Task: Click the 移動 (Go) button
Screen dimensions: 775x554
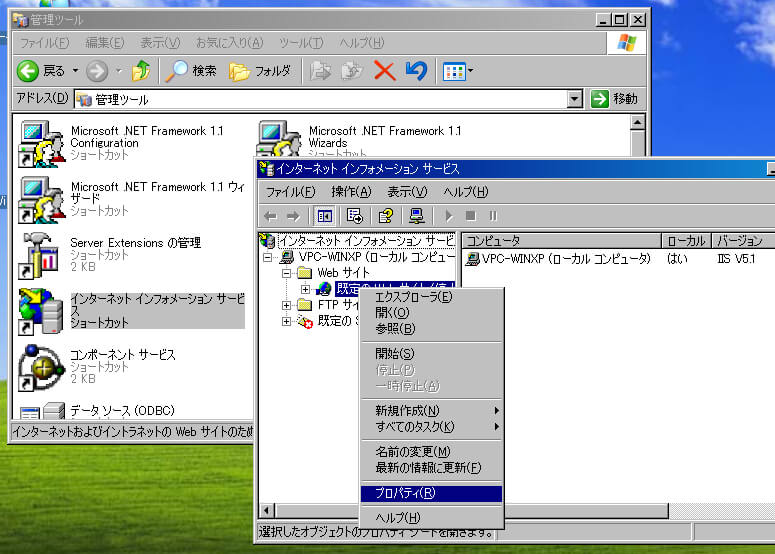Action: pyautogui.click(x=614, y=99)
